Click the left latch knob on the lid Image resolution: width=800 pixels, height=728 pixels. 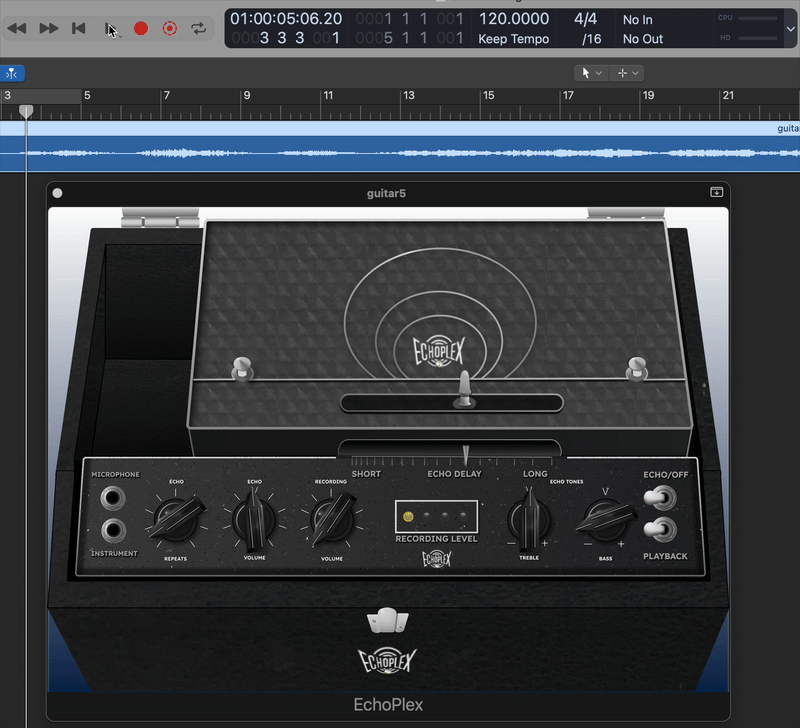242,368
